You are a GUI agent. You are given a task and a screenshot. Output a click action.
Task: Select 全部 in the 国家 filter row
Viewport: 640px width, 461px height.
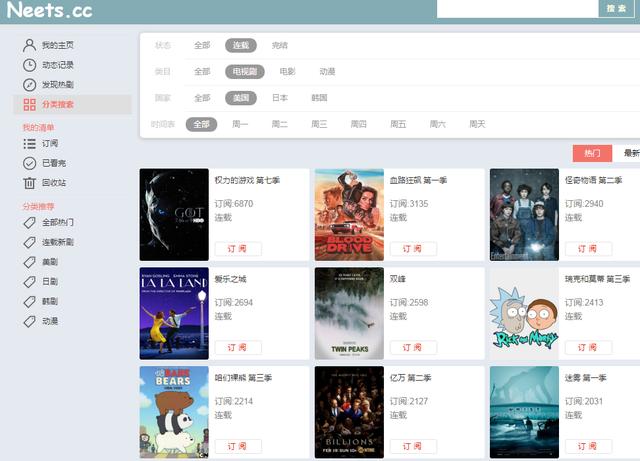click(202, 98)
